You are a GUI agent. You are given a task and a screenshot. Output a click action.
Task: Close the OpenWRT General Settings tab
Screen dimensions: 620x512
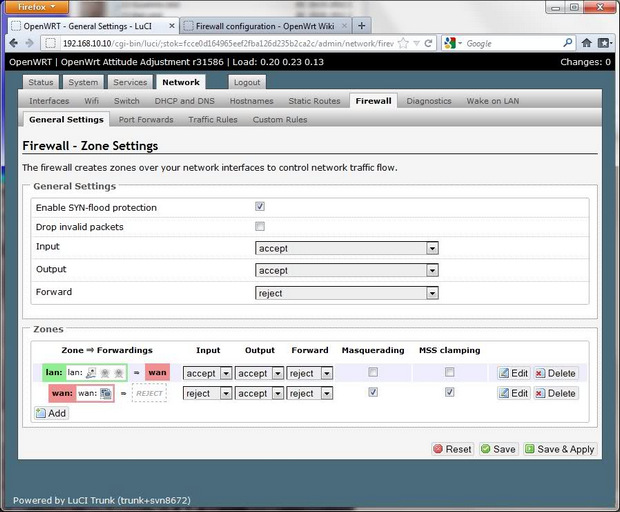click(x=172, y=26)
